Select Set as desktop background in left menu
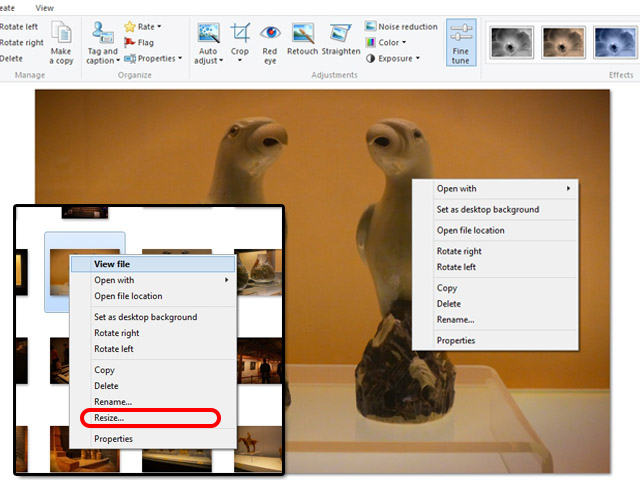Viewport: 640px width, 480px height. (145, 317)
